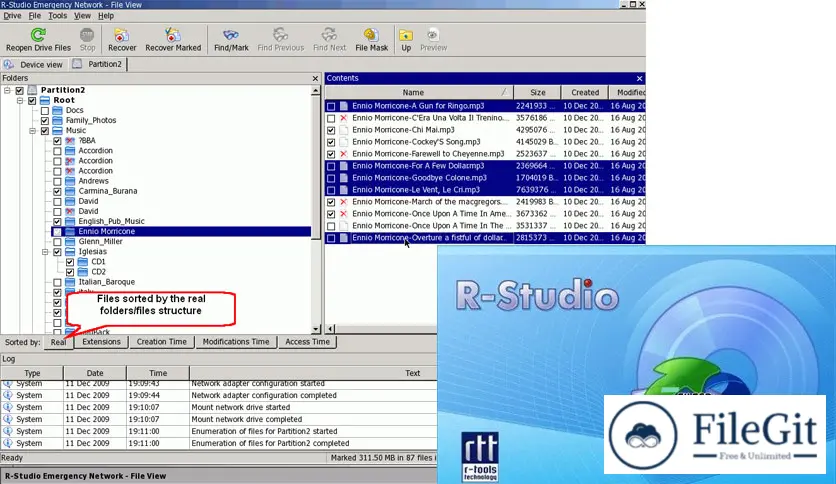
Task: Click the deleted ?BBA folder icon
Action: (x=70, y=141)
